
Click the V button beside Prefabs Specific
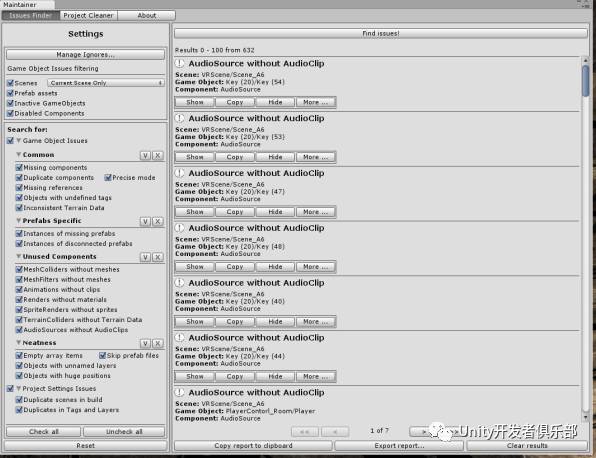click(145, 221)
